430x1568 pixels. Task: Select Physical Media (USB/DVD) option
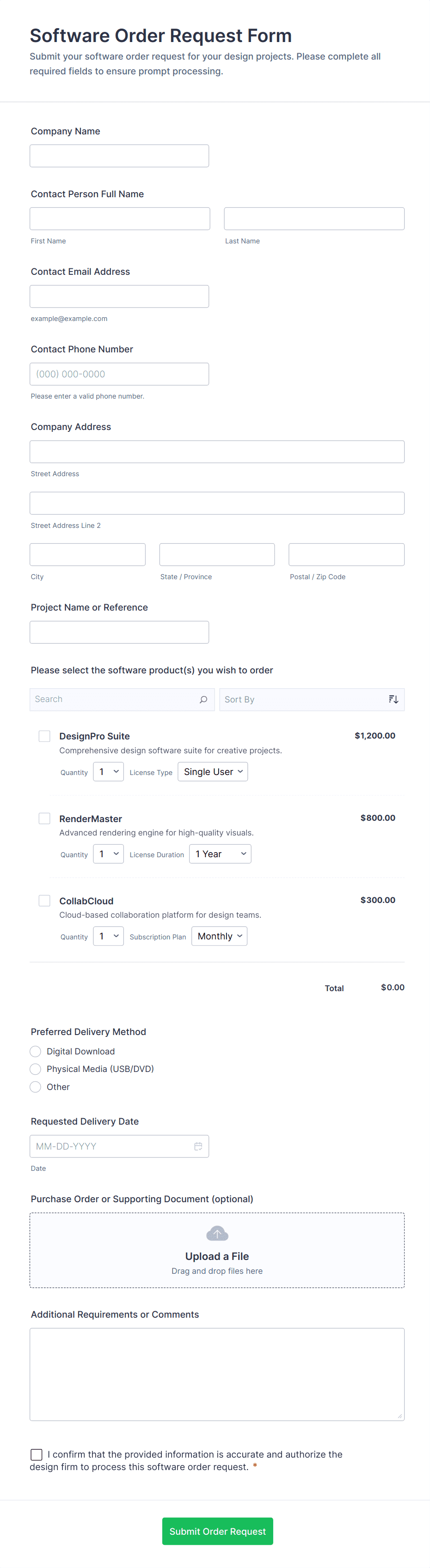[35, 1069]
